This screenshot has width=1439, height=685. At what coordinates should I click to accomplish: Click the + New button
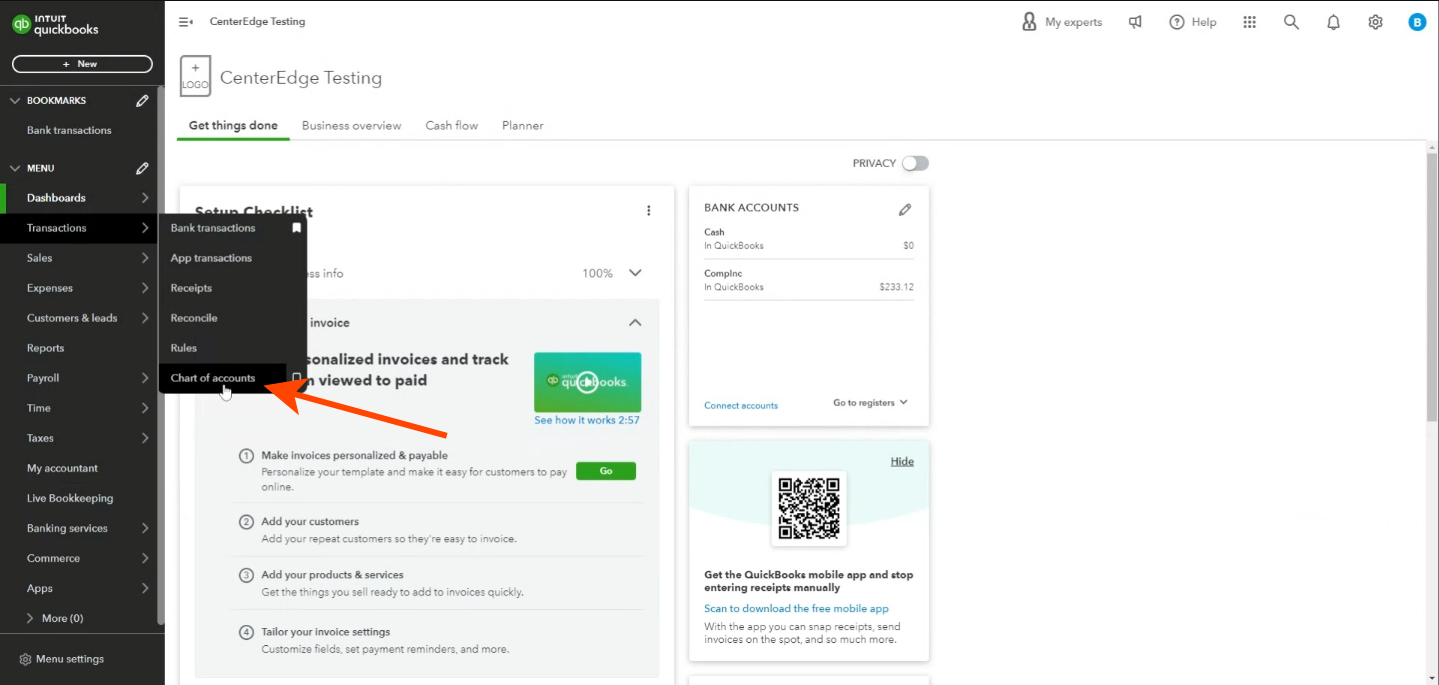82,64
